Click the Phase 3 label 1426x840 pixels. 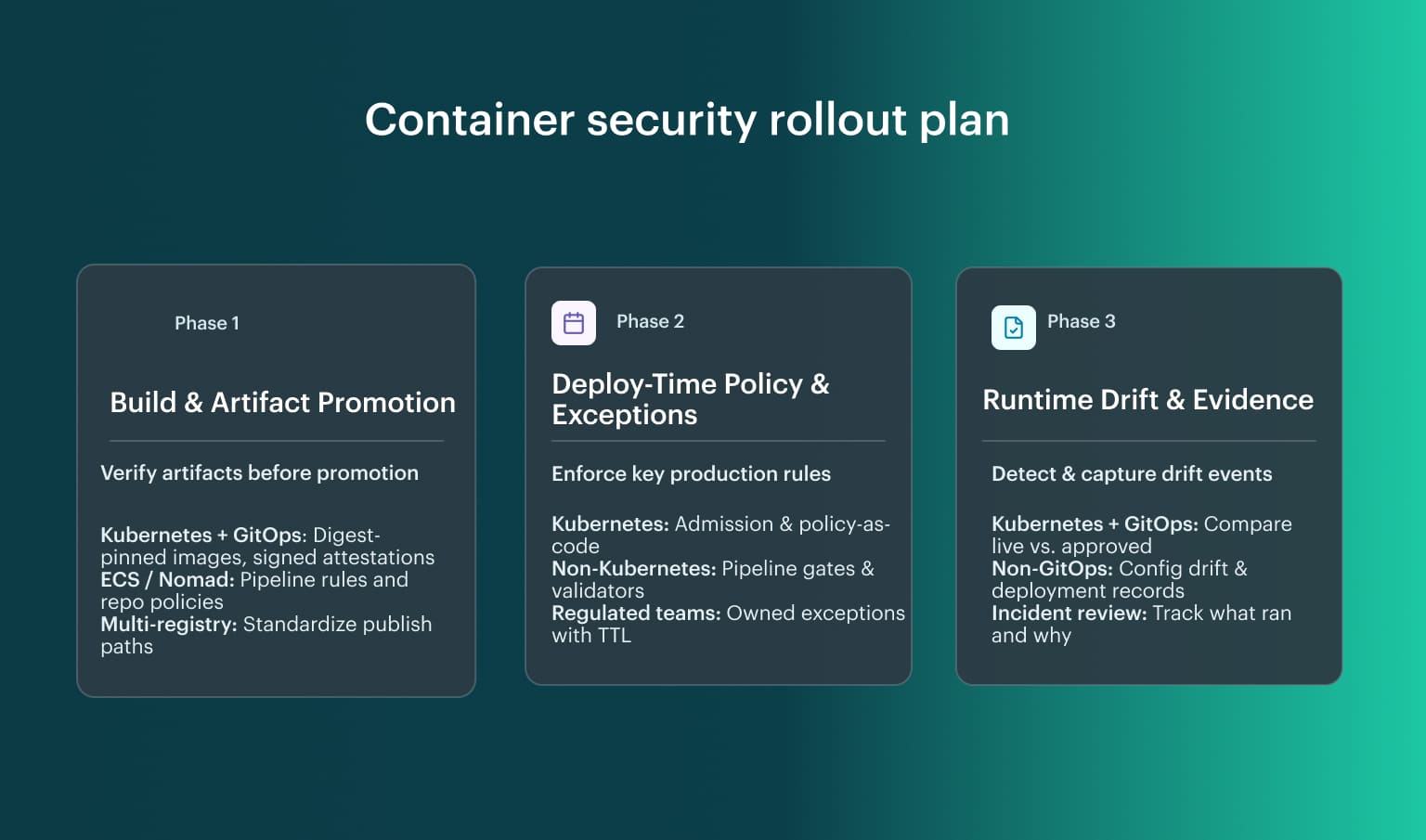tap(1081, 321)
